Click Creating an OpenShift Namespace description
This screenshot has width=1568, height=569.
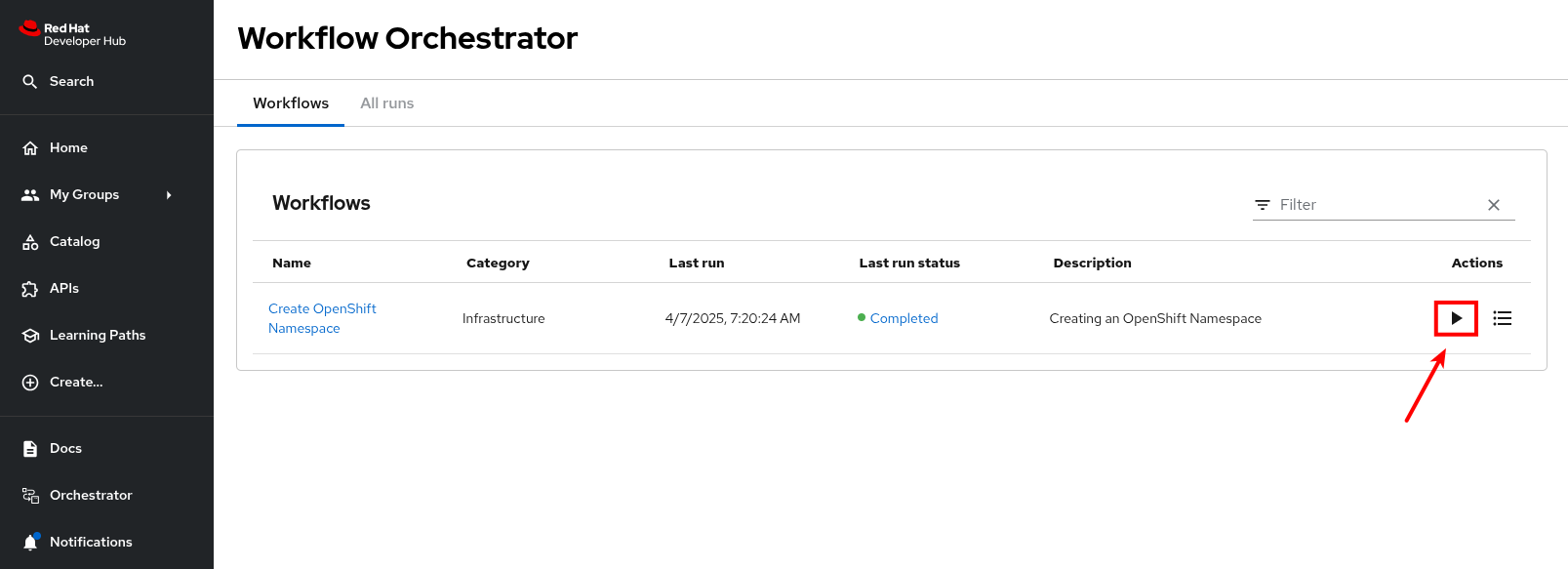(x=1155, y=318)
